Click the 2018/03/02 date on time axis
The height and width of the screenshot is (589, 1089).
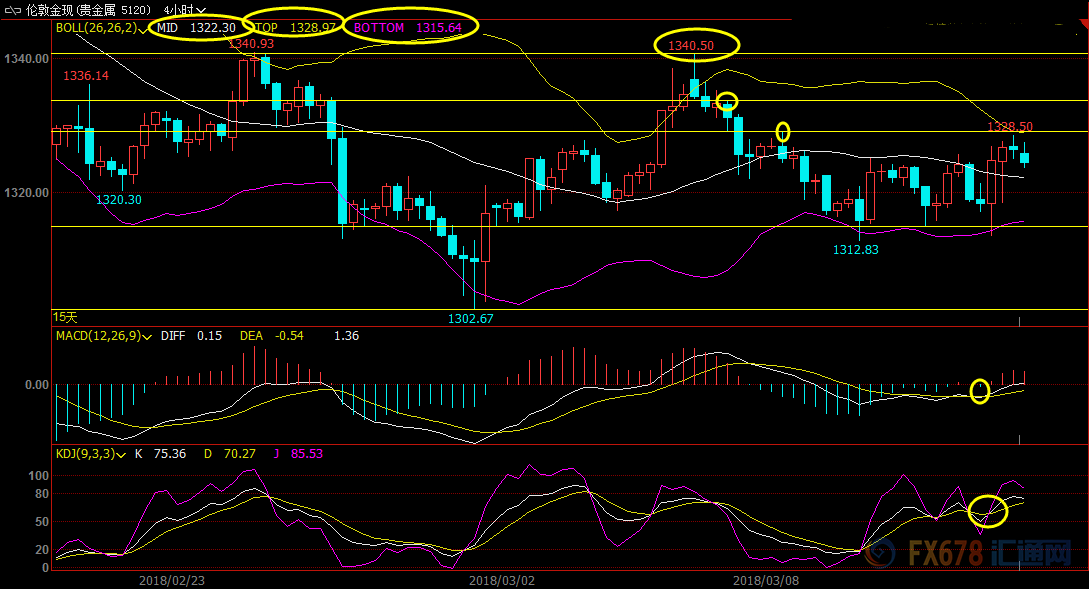(501, 579)
